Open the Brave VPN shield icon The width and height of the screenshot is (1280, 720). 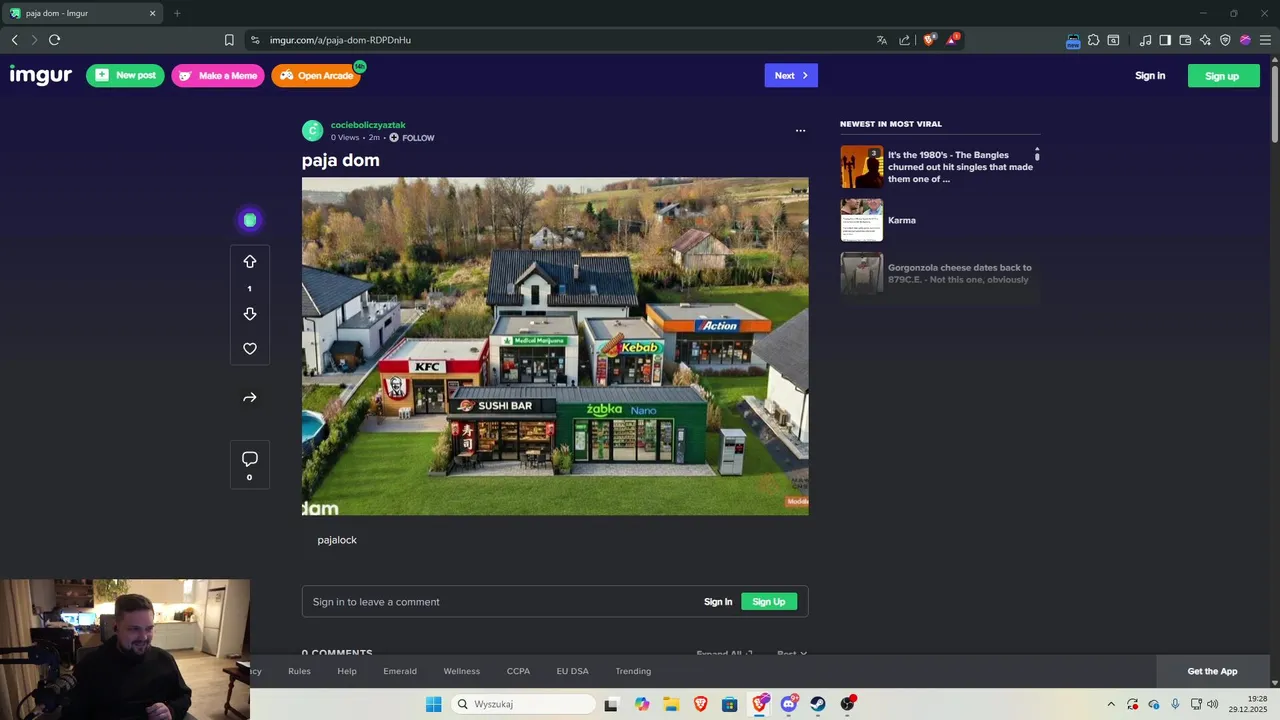tap(1225, 40)
